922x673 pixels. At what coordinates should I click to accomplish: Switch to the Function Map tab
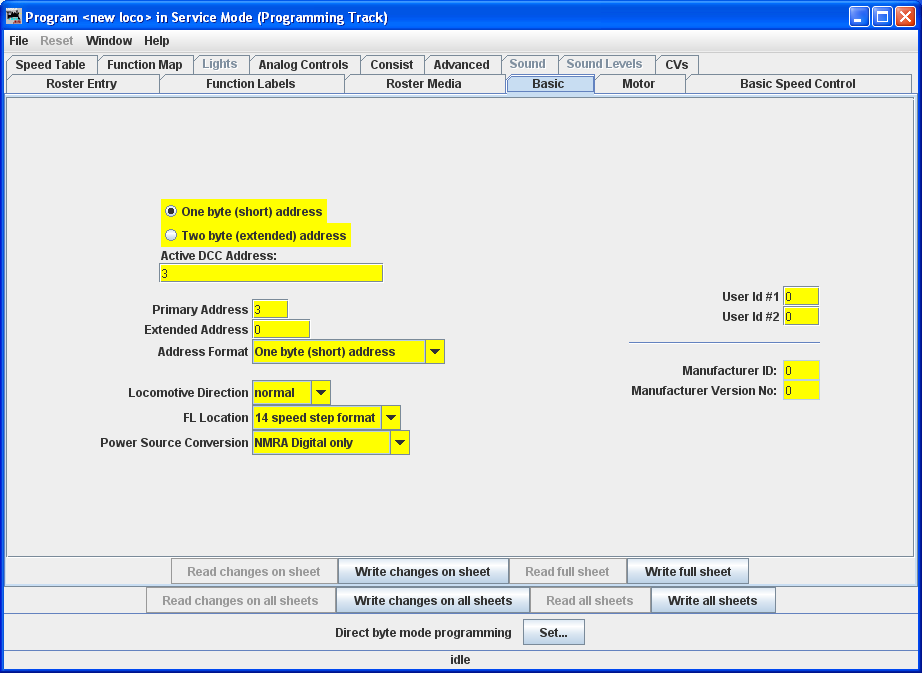pos(145,65)
